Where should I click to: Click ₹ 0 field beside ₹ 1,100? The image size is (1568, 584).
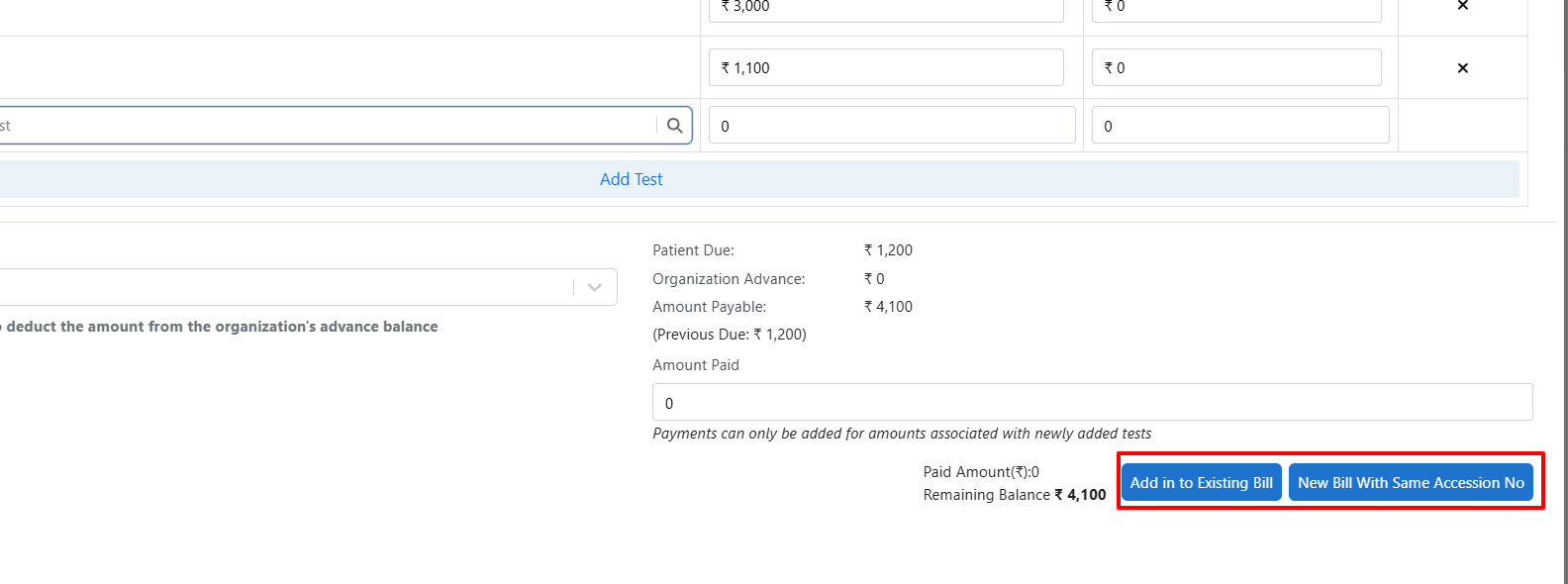pos(1236,68)
